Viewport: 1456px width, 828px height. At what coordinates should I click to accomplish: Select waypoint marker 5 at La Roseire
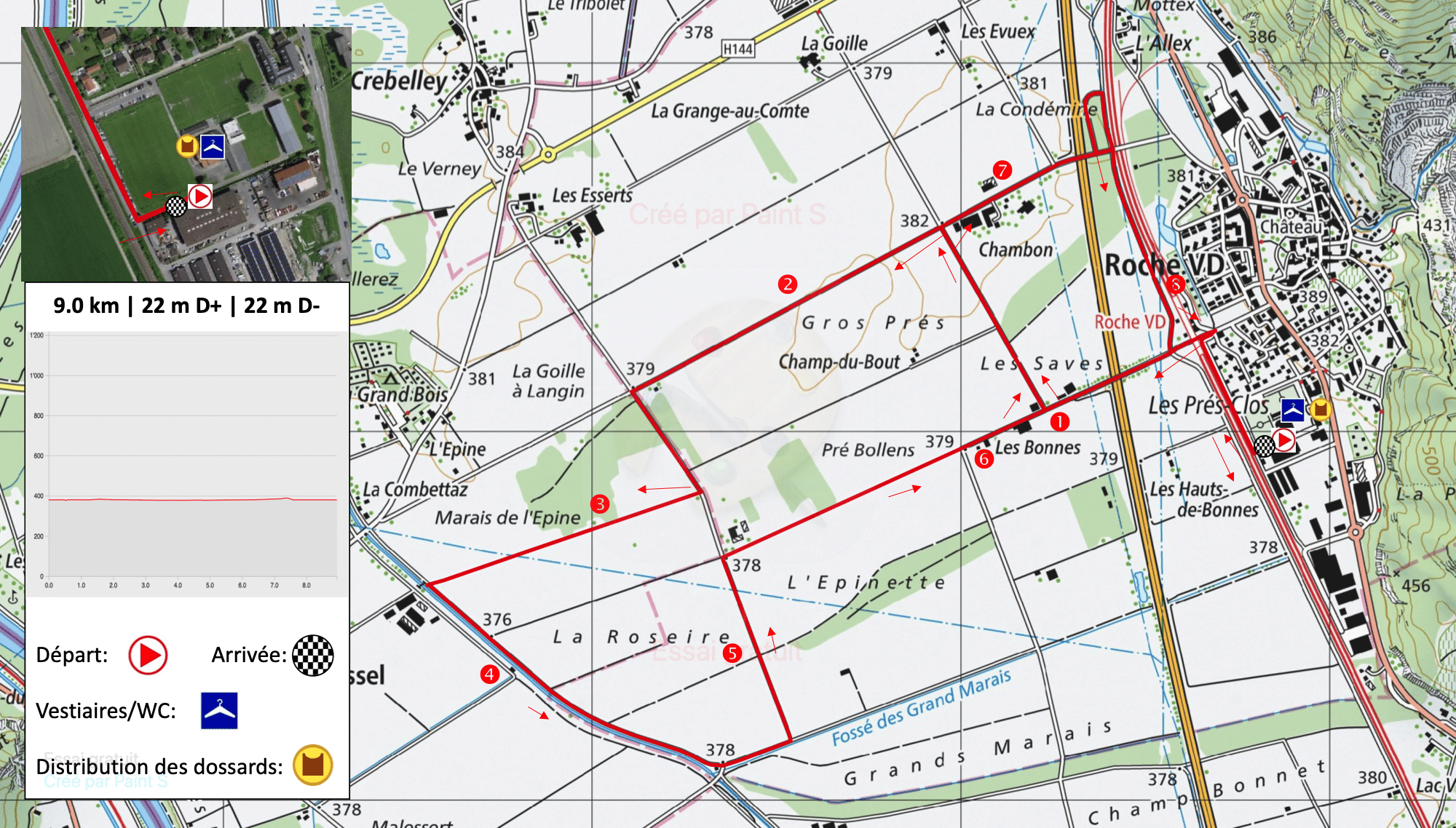click(732, 653)
